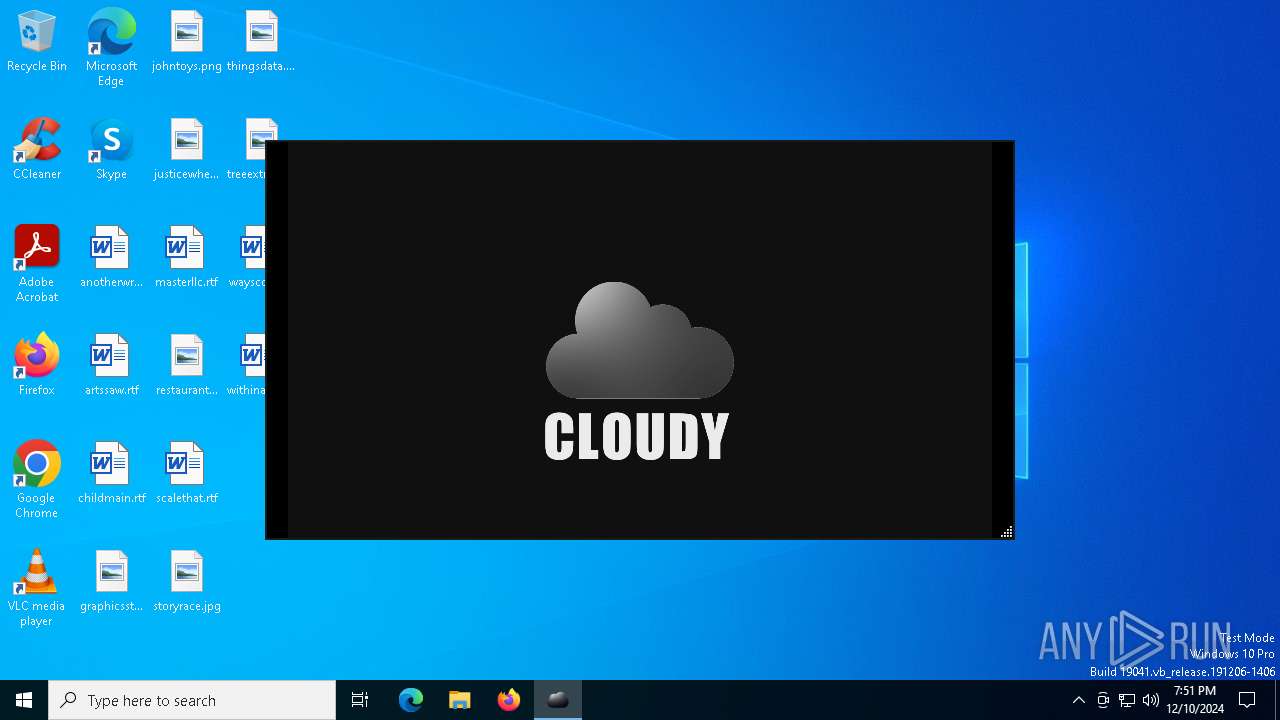The image size is (1280, 720).
Task: Open Firefox from the taskbar
Action: tap(509, 700)
